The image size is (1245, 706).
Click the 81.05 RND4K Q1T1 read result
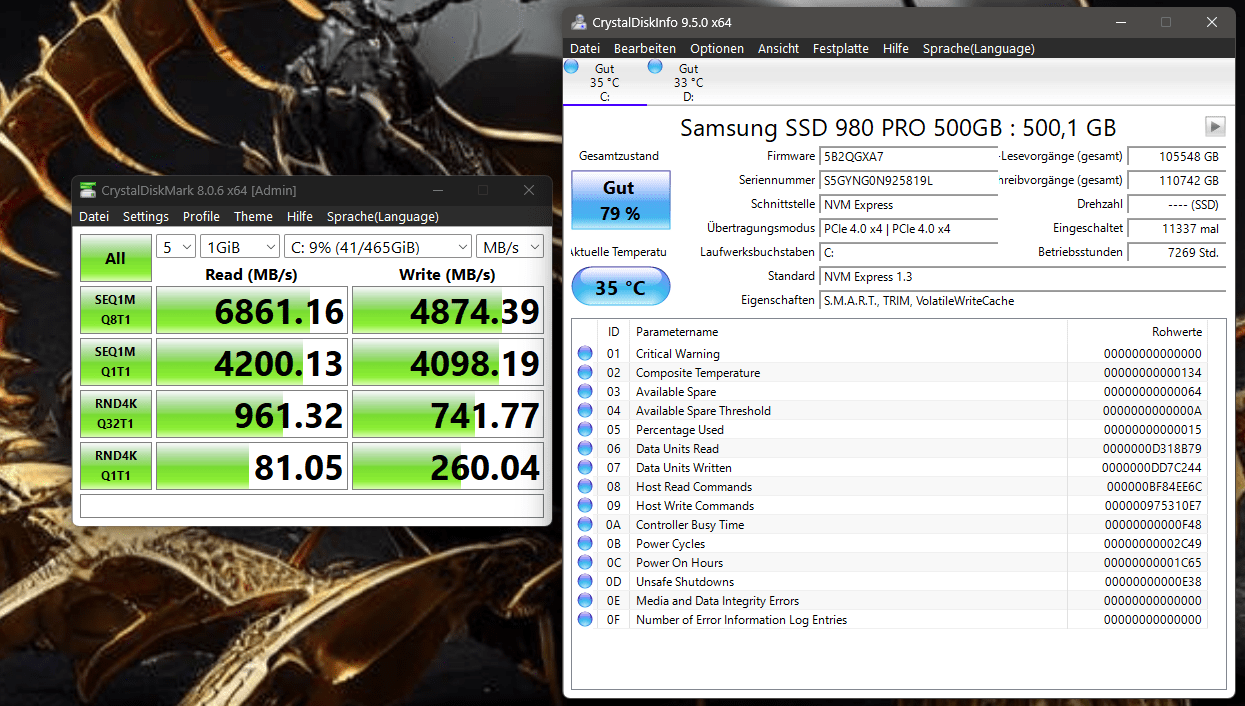click(x=252, y=467)
